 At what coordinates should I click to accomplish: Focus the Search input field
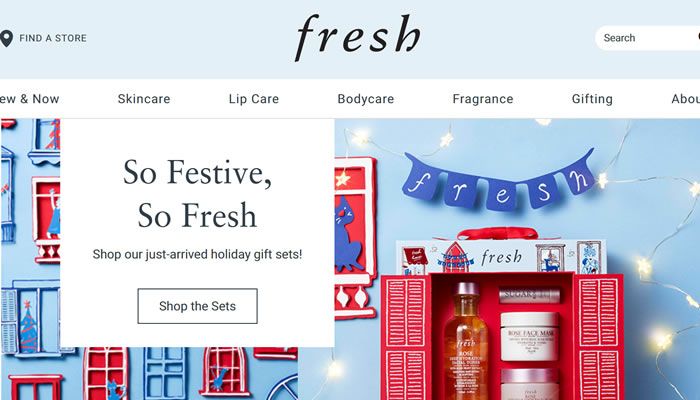(647, 38)
